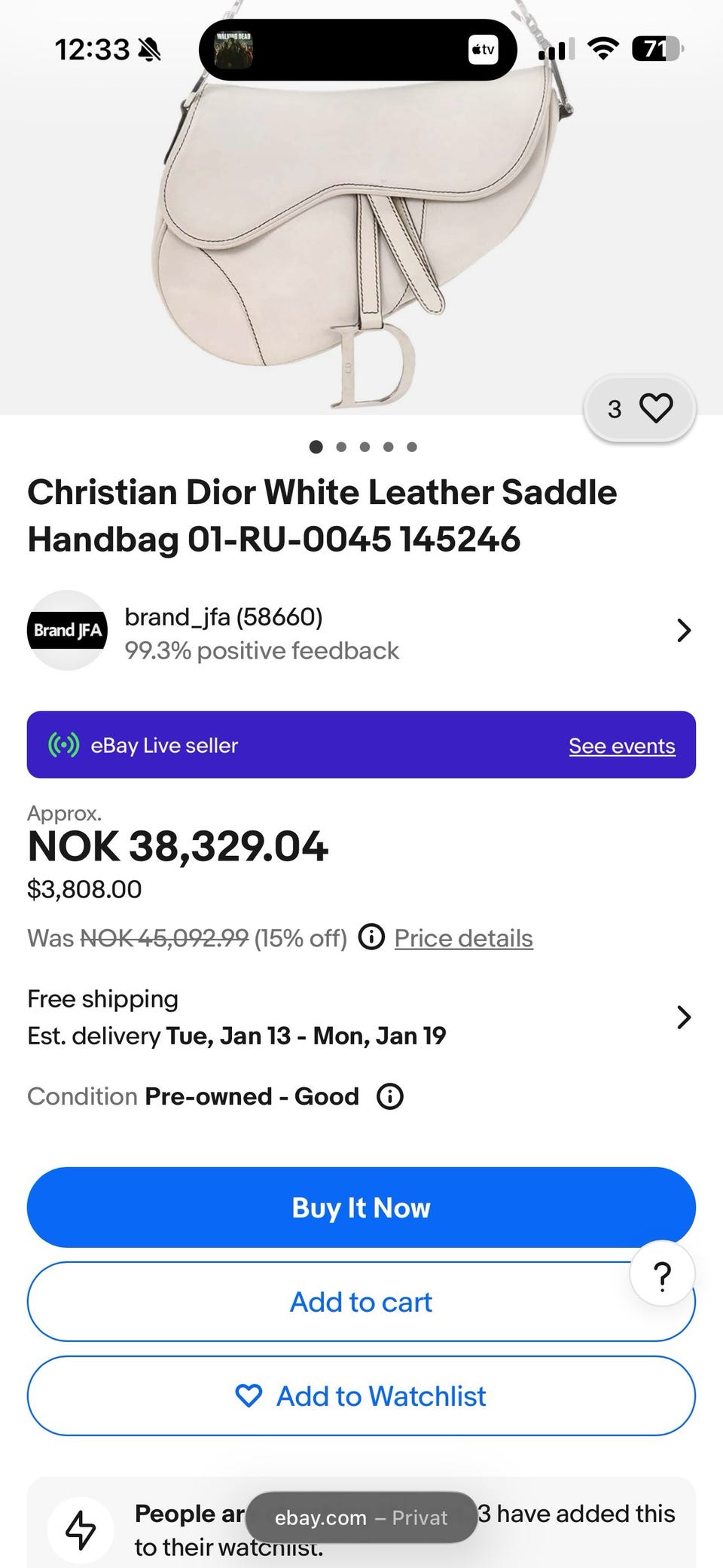
Task: Open the Price details link
Action: (463, 938)
